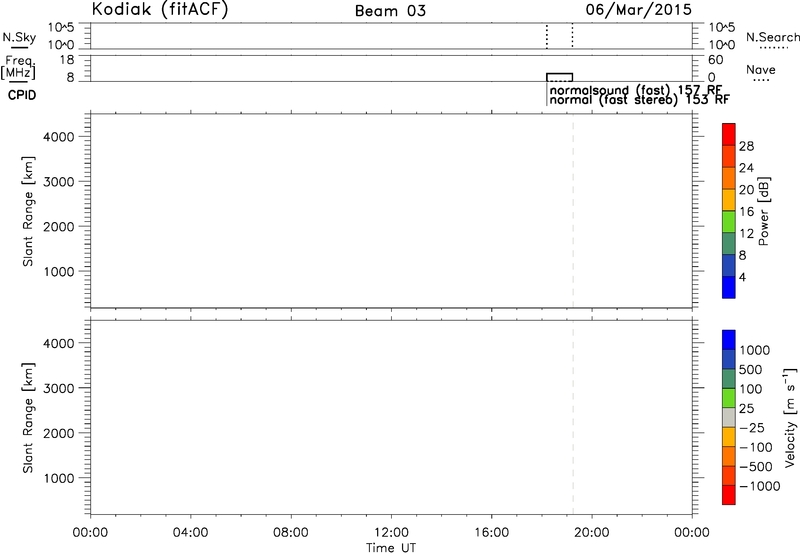Click the 'N.Sky' legend label
Viewport: 800px width, 554px height.
click(19, 37)
